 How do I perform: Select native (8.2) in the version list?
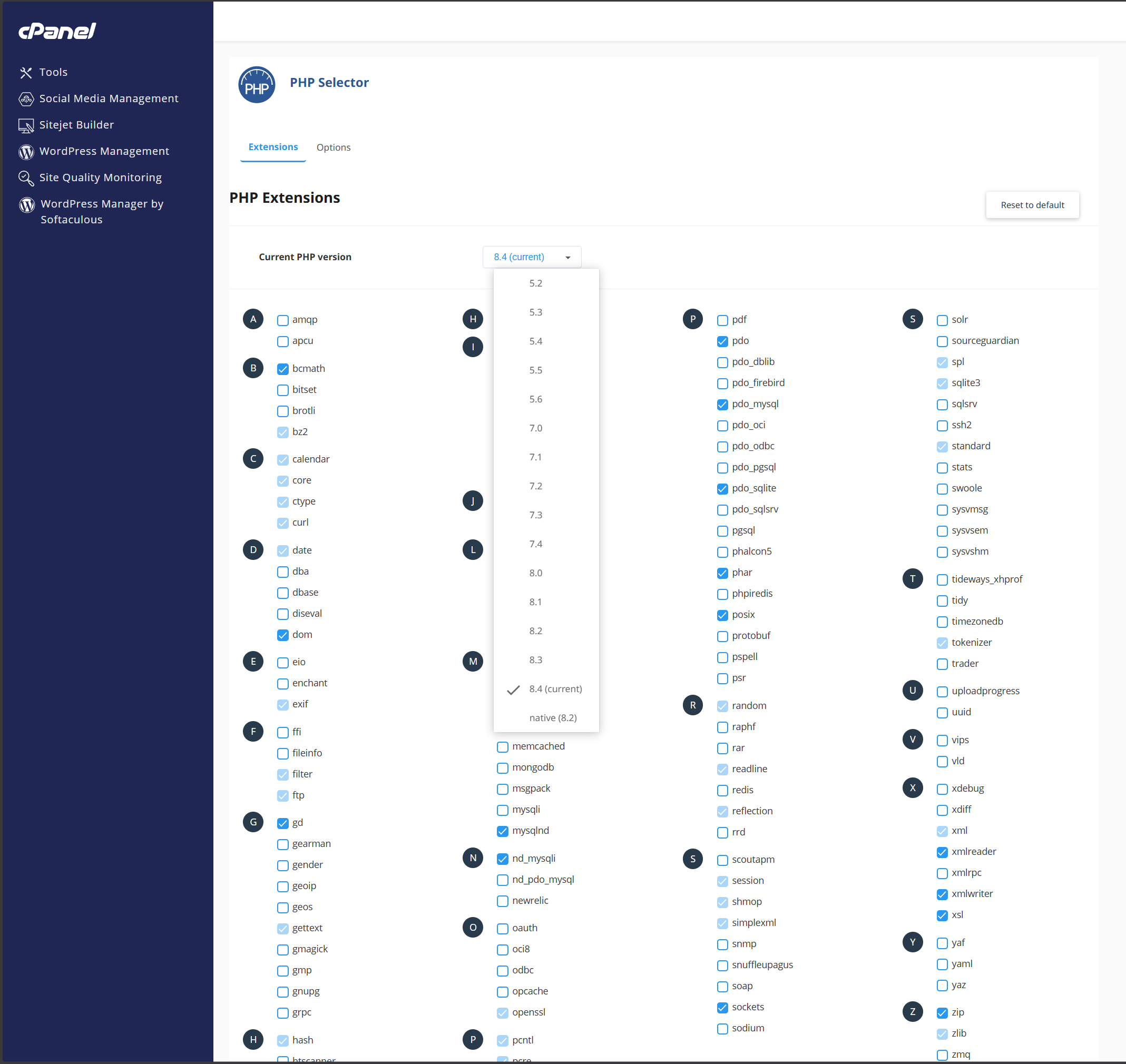tap(553, 717)
